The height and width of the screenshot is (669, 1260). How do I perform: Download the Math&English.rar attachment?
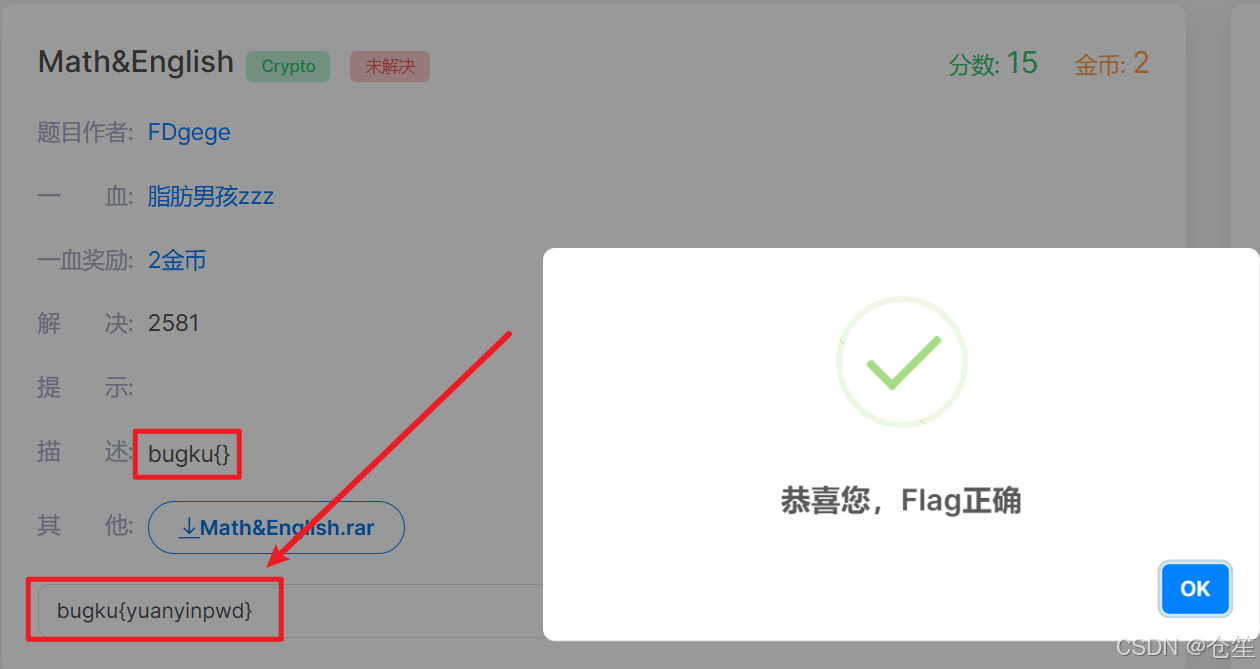point(276,527)
